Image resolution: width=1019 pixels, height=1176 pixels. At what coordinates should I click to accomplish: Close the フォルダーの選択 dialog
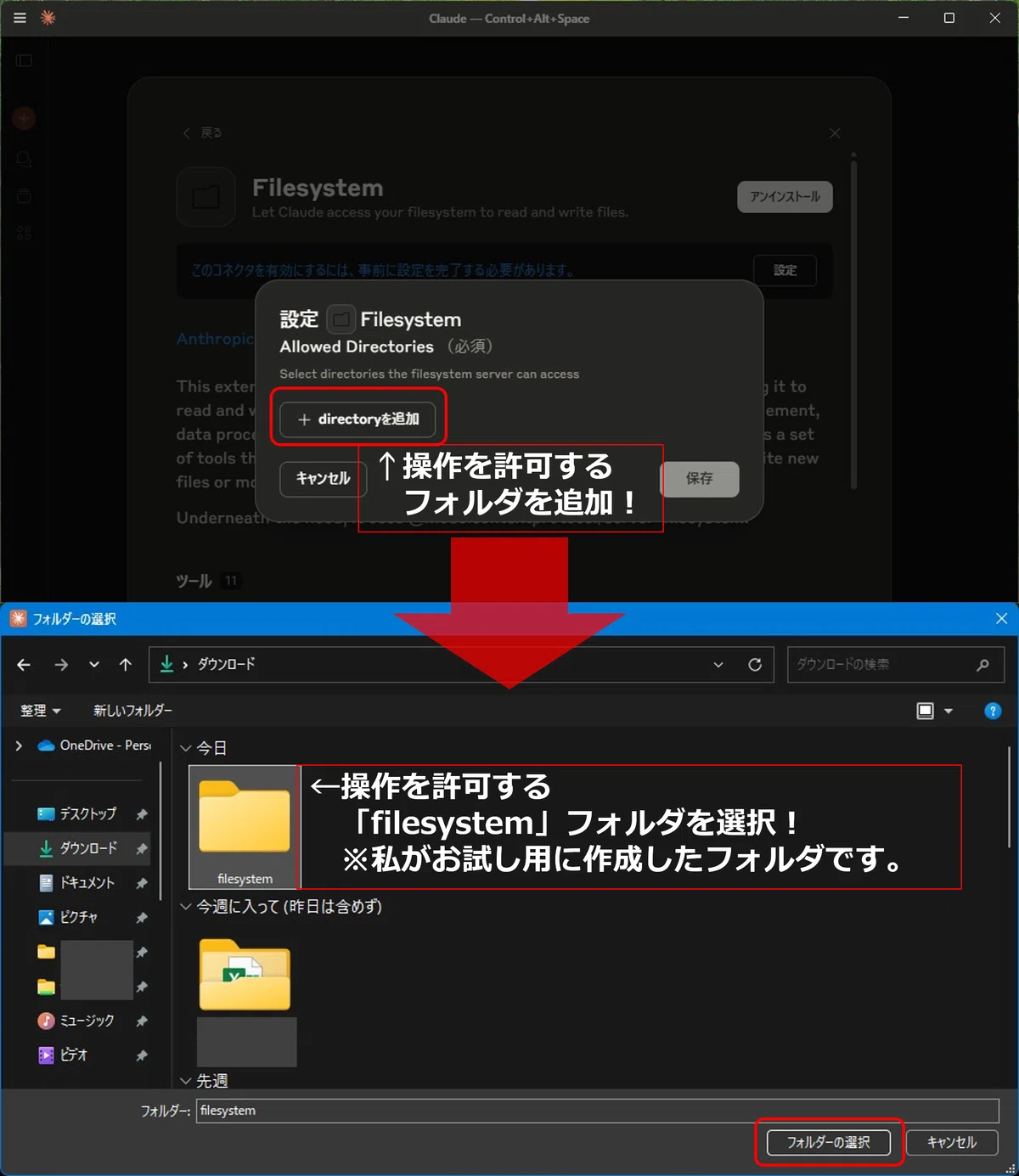tap(1001, 619)
